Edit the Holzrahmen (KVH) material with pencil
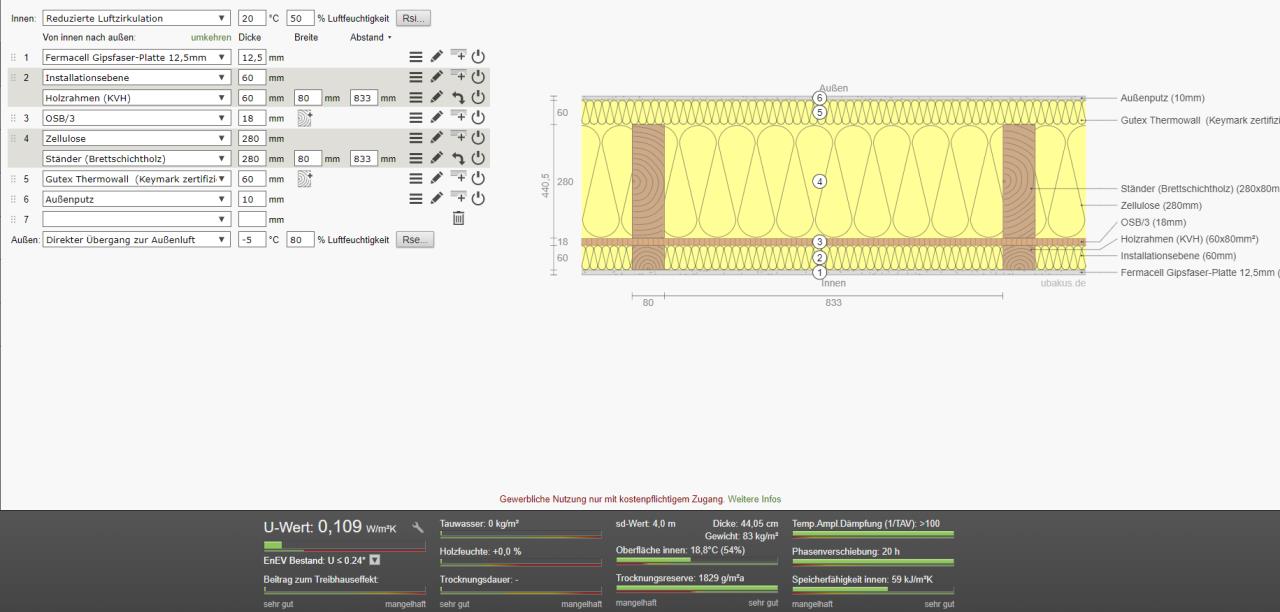 click(437, 98)
